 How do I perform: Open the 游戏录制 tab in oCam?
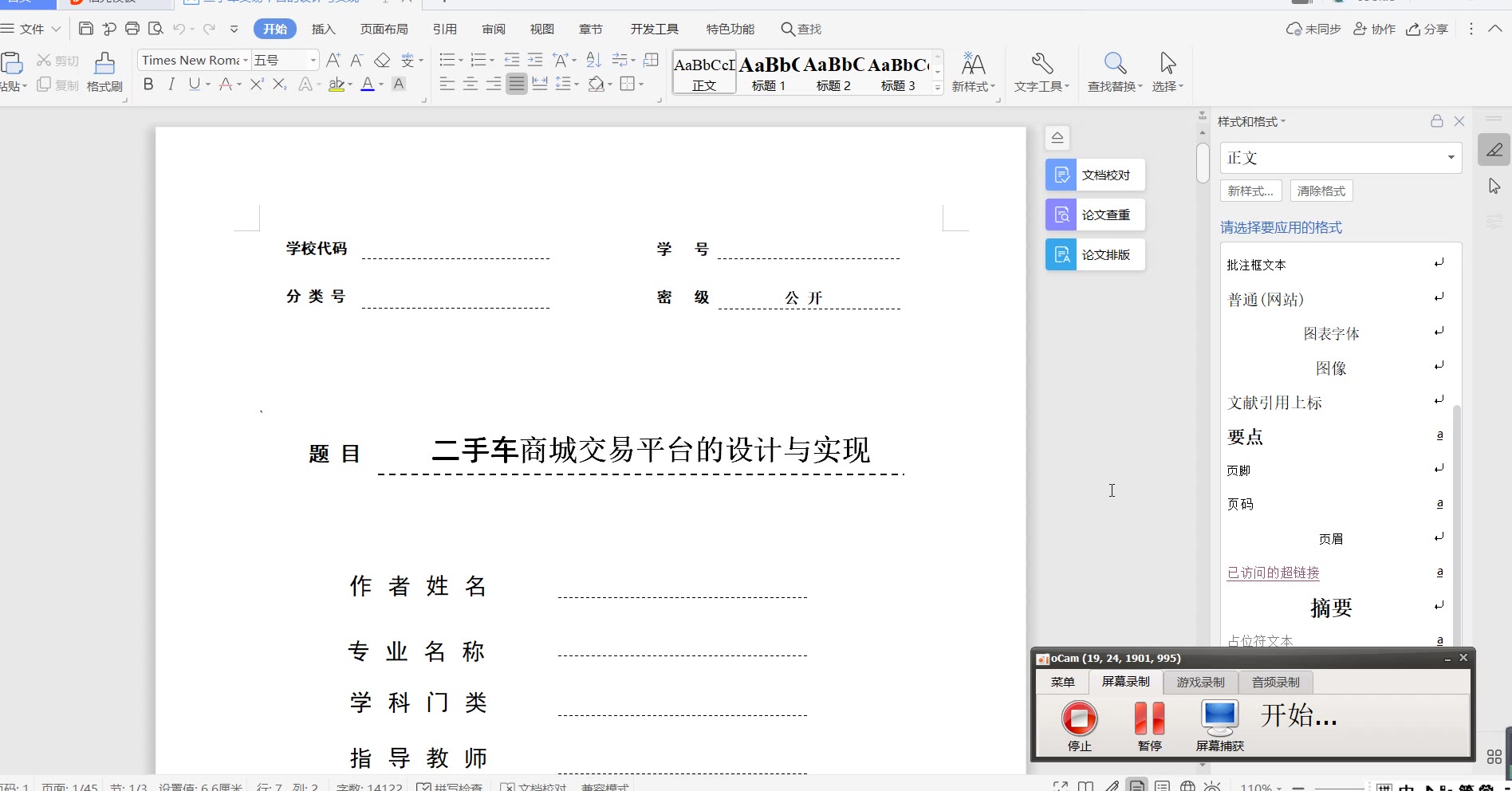click(1200, 683)
